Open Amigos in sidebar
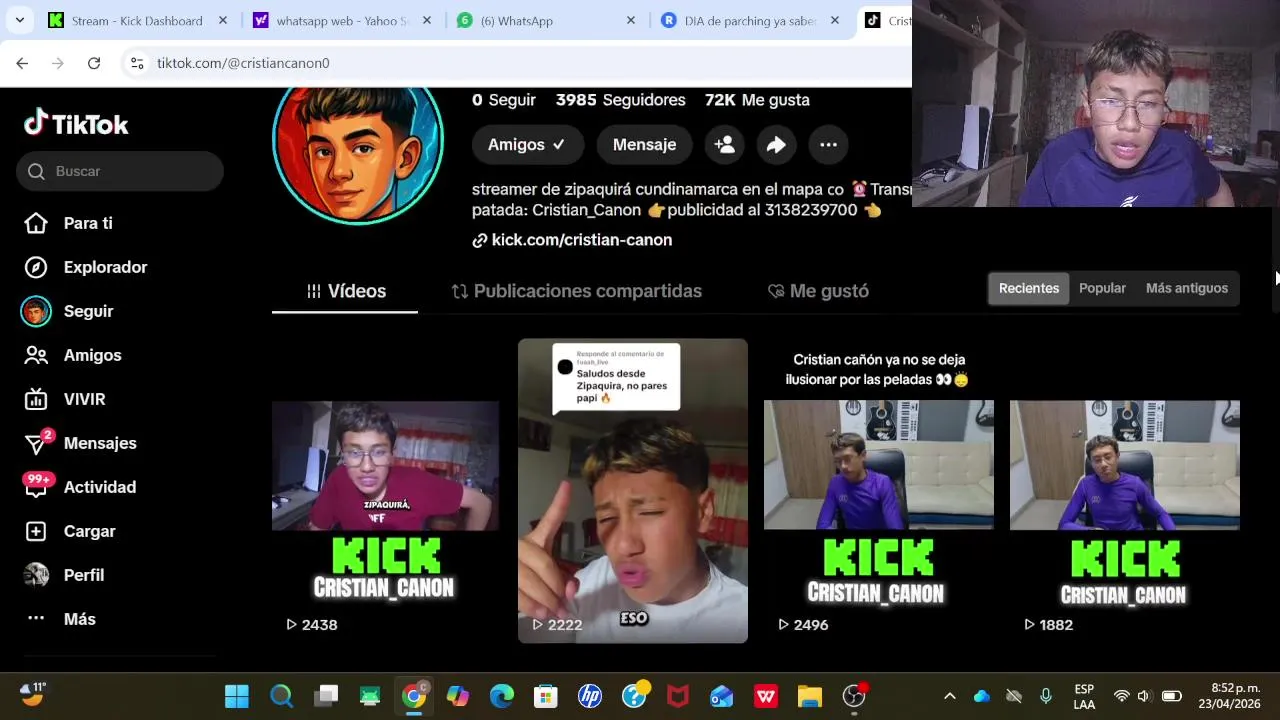Viewport: 1280px width, 720px height. (92, 355)
